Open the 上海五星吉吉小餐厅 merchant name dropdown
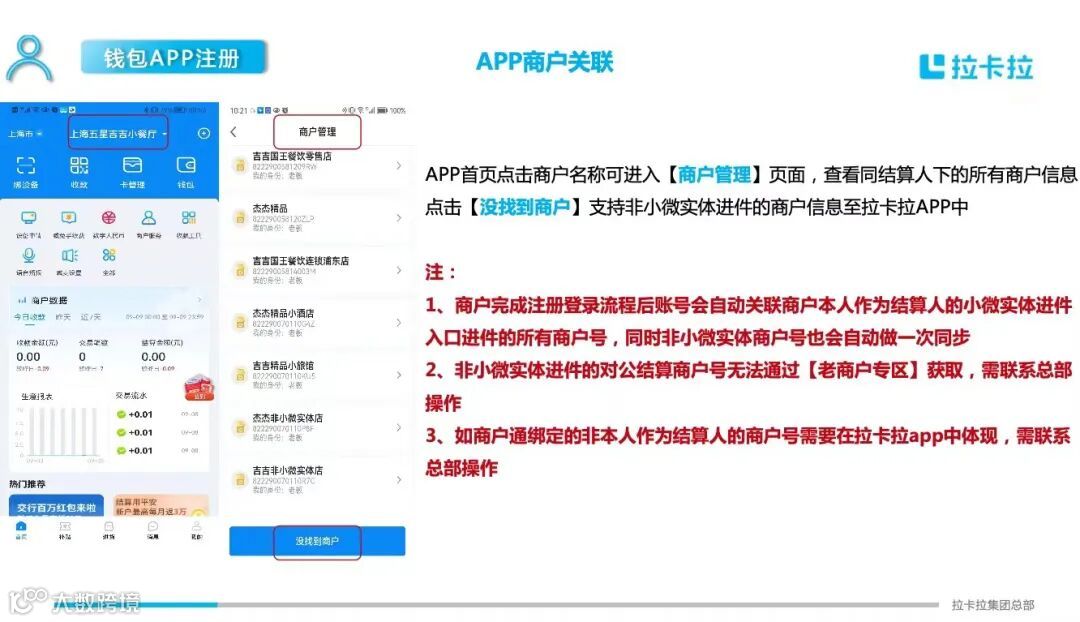This screenshot has height=622, width=1080. pos(118,134)
